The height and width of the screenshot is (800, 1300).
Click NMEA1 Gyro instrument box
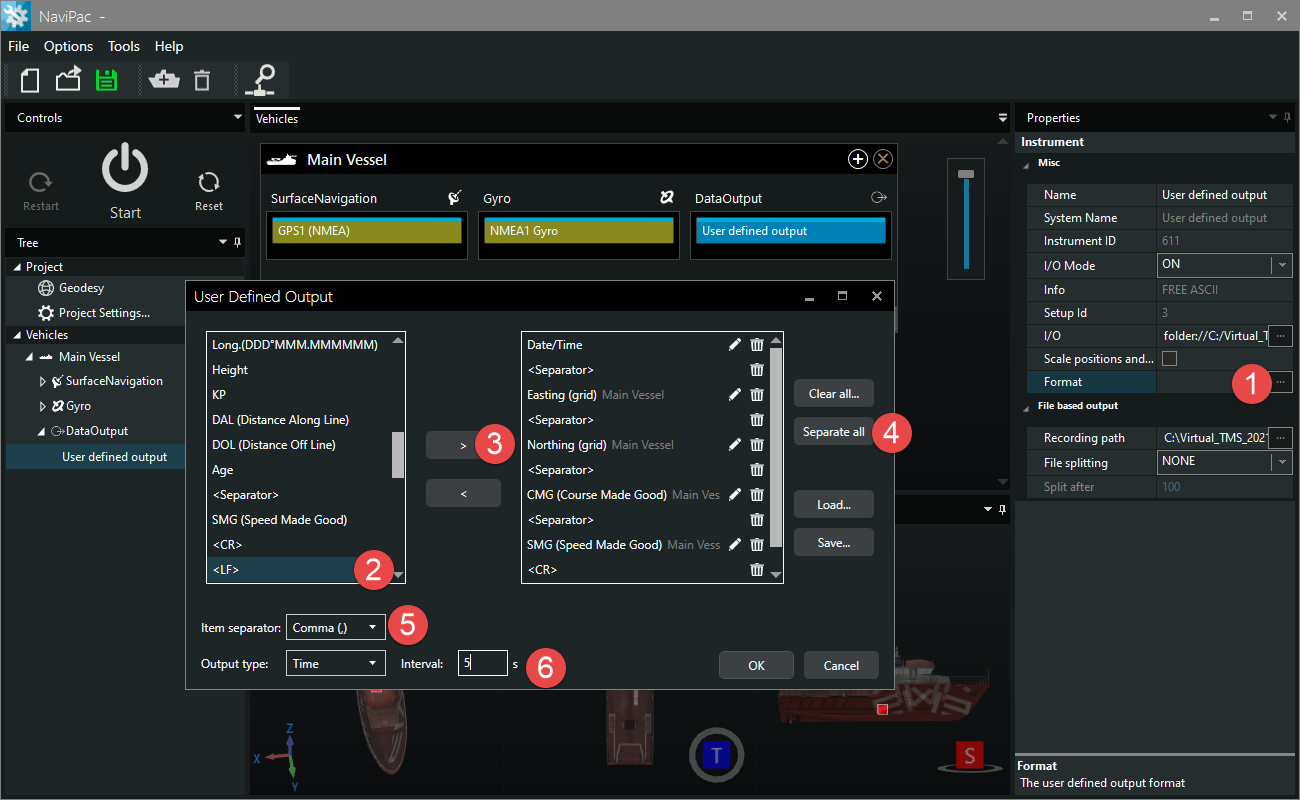(x=579, y=231)
